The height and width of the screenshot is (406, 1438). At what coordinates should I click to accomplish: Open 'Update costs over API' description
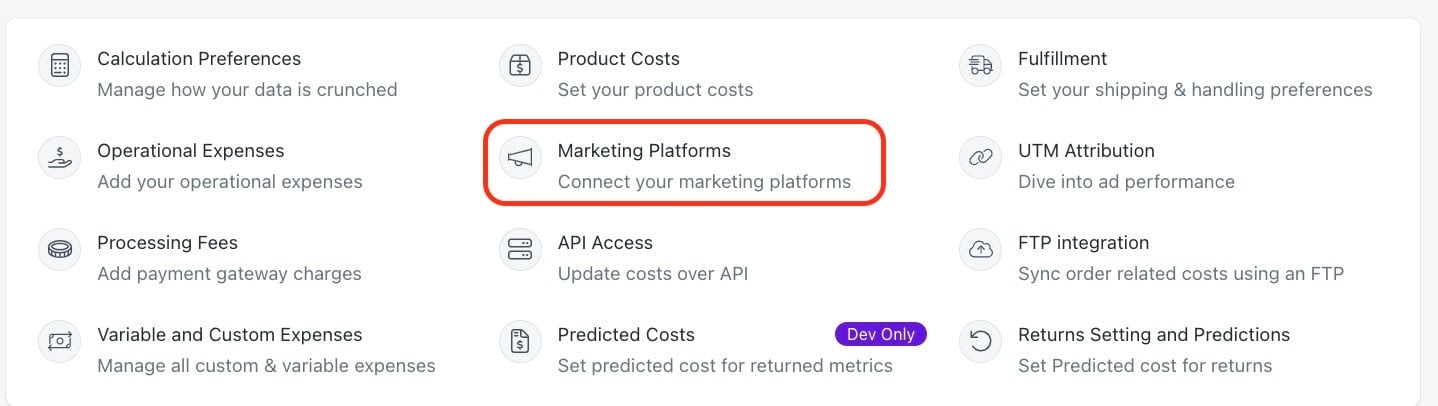653,274
